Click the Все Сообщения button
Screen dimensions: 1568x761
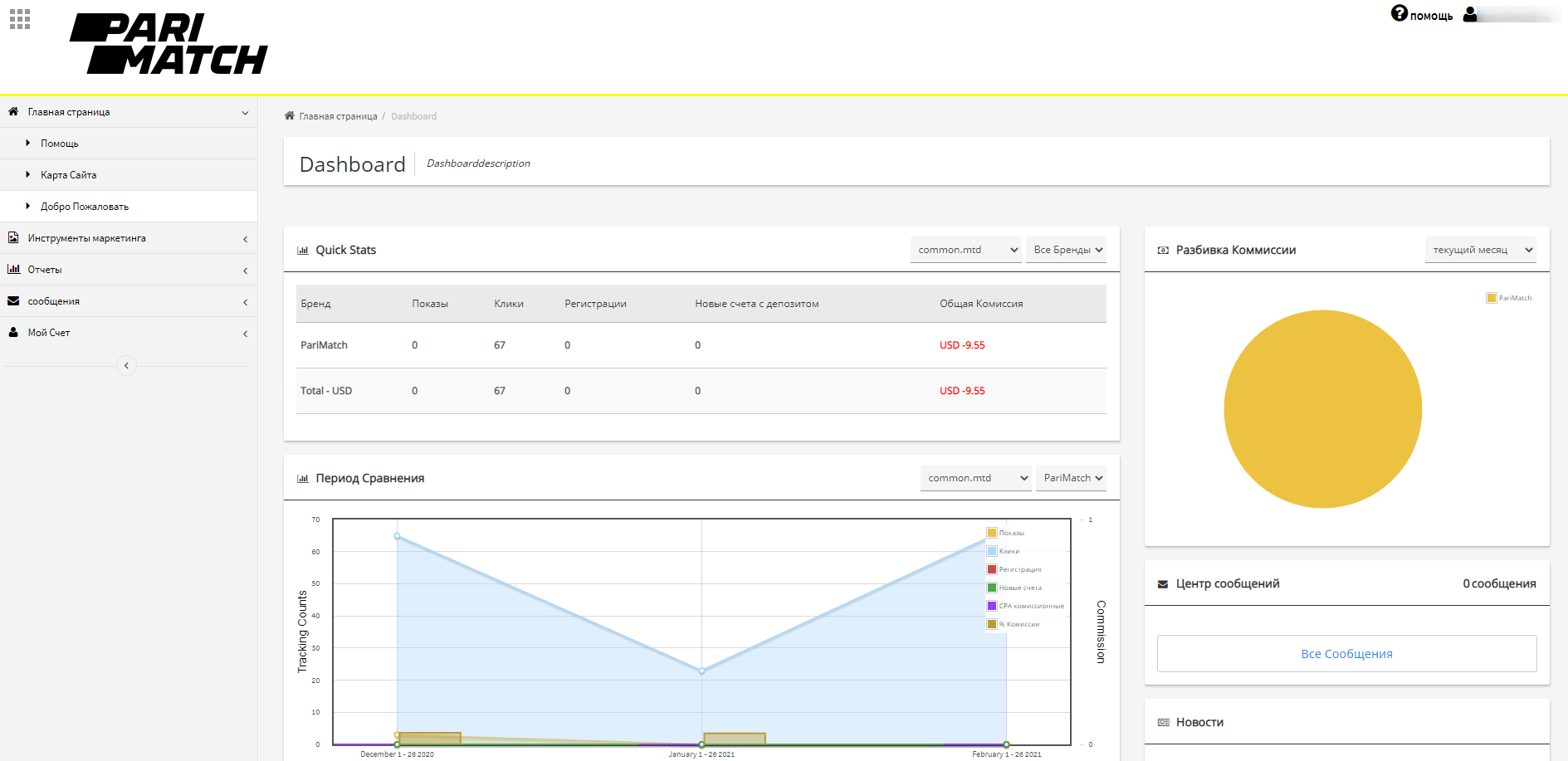(x=1347, y=654)
